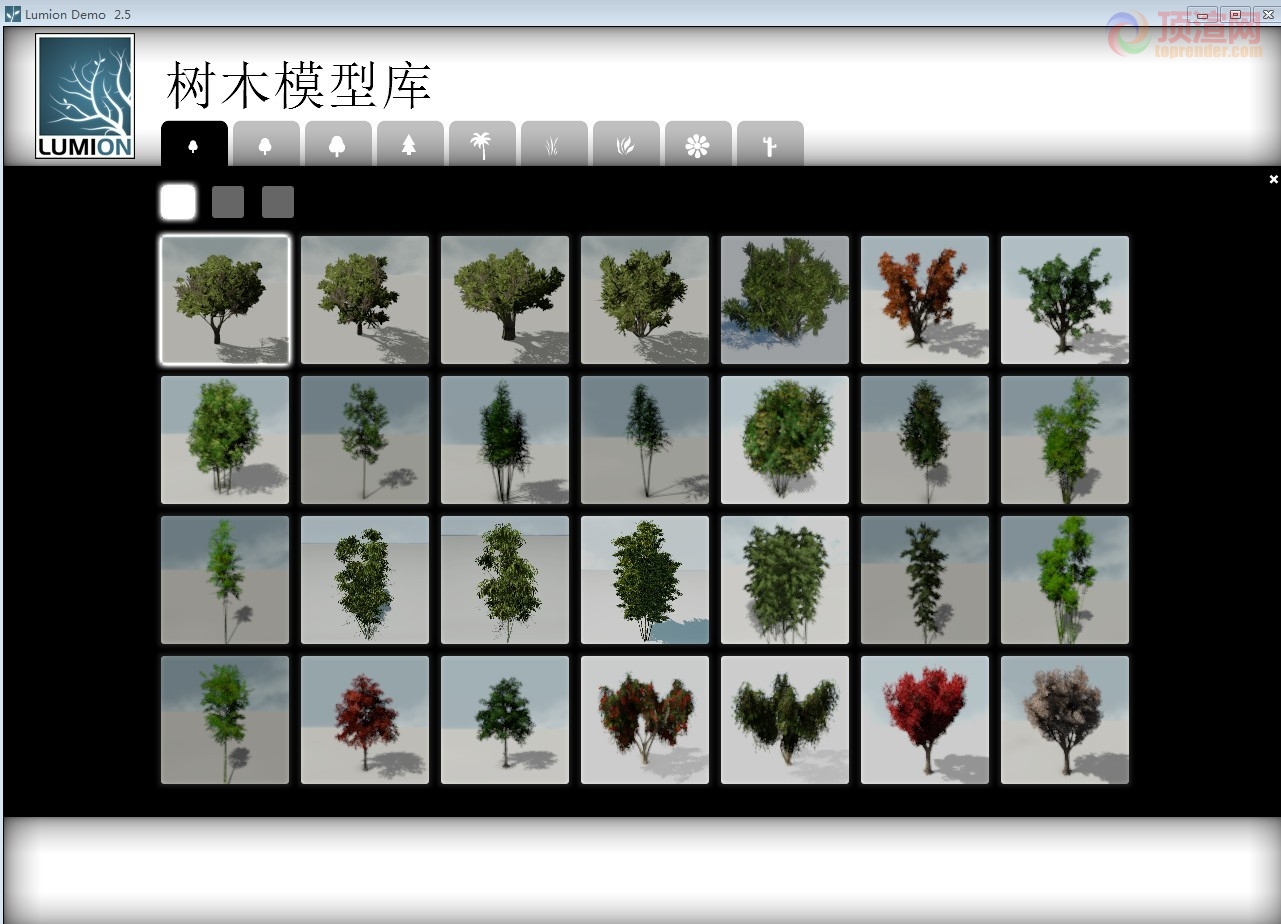Viewport: 1281px width, 924px height.
Task: Select the wide thick-trunk tree, third in top row
Action: (x=505, y=300)
